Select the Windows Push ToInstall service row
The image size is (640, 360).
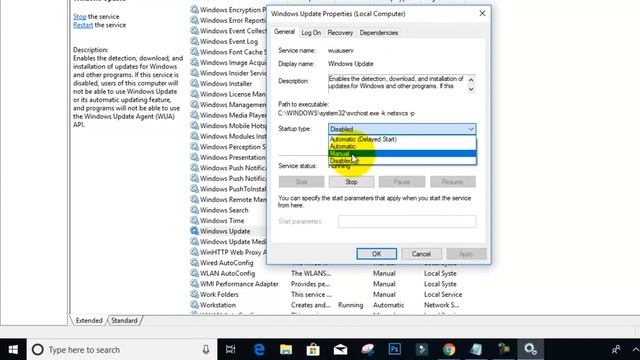[x=229, y=189]
